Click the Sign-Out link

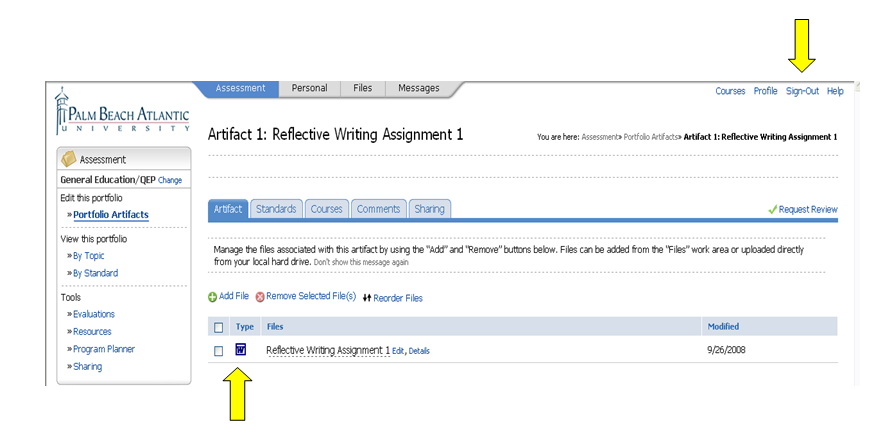click(802, 91)
